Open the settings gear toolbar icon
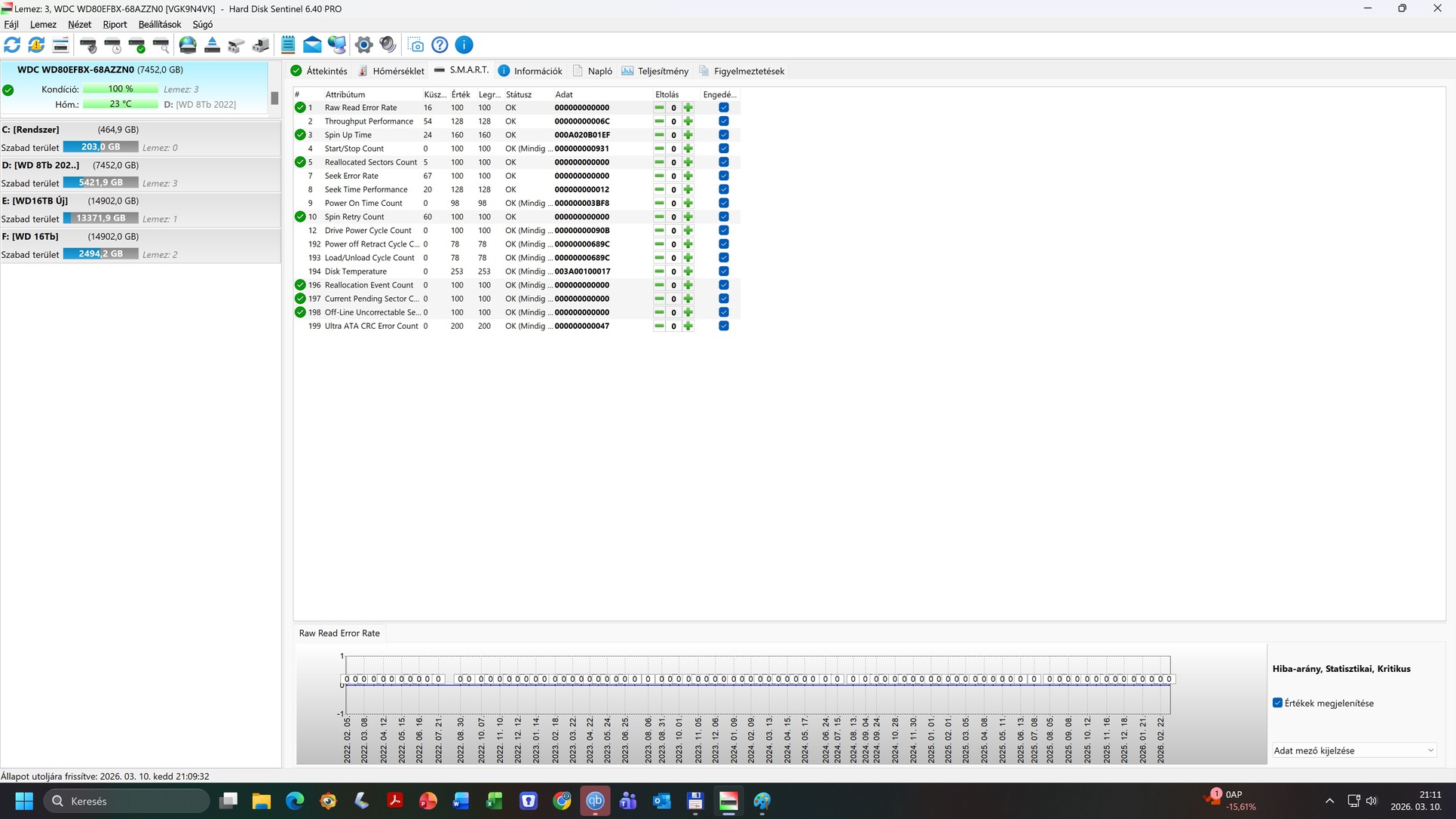The image size is (1456, 819). (x=363, y=45)
